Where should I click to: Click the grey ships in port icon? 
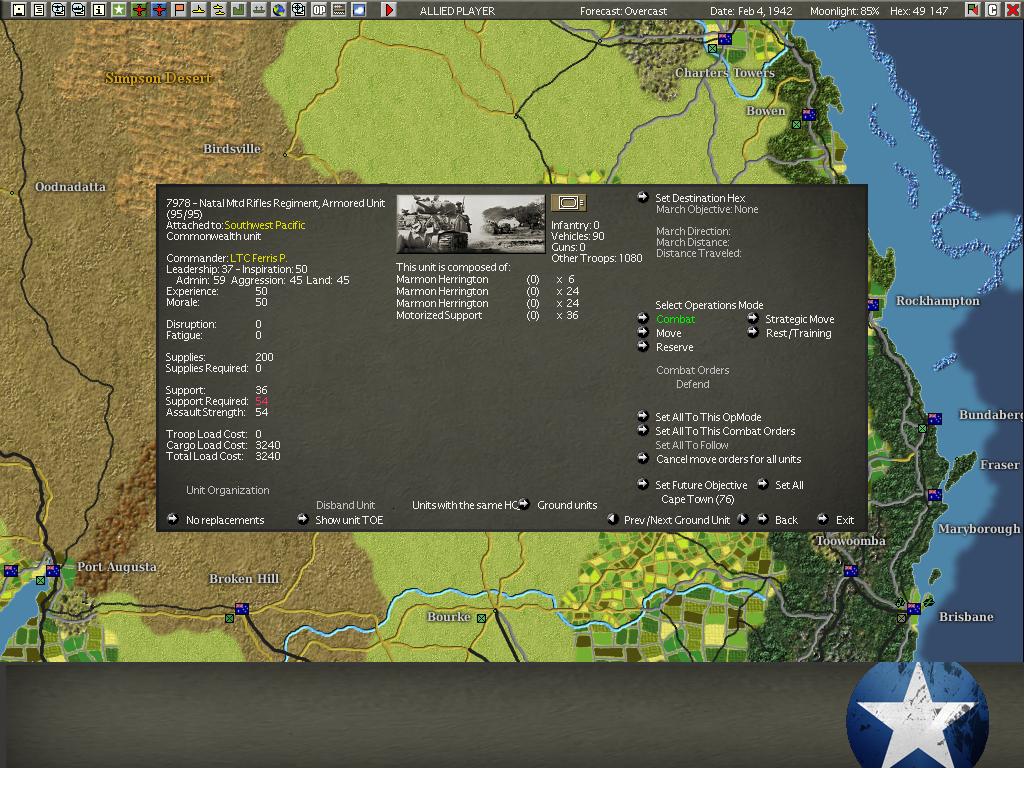coord(259,10)
